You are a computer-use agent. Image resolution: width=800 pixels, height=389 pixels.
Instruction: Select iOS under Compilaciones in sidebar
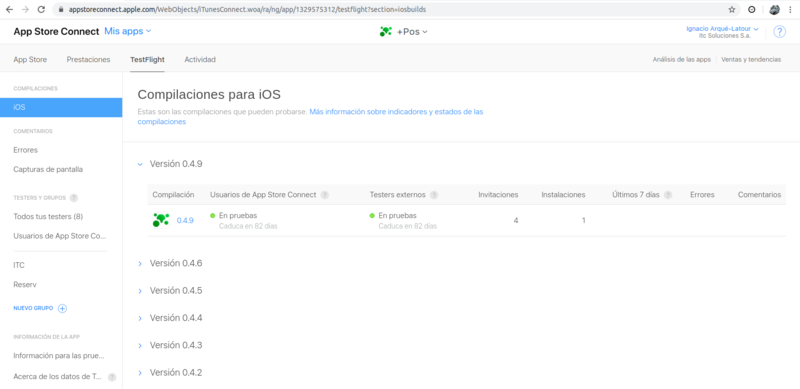(x=61, y=107)
